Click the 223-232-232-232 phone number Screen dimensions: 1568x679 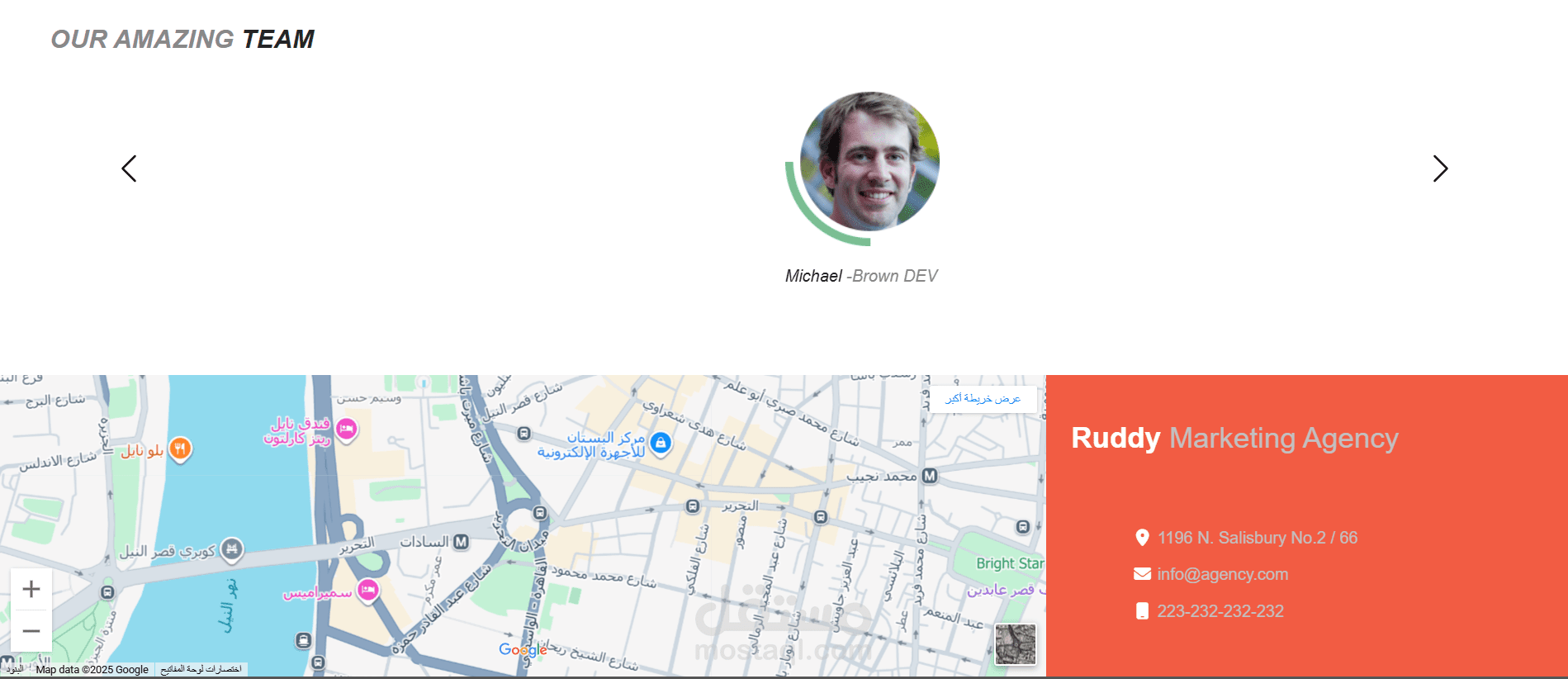coord(1220,611)
